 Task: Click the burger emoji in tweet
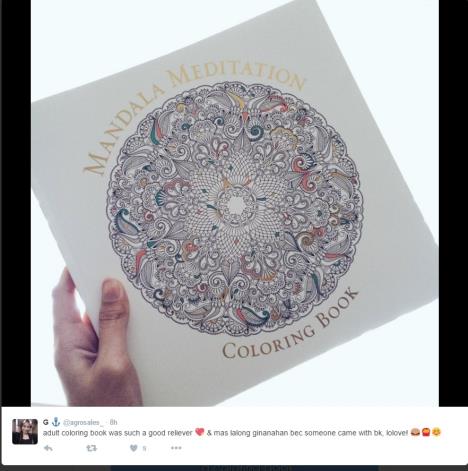tap(415, 433)
